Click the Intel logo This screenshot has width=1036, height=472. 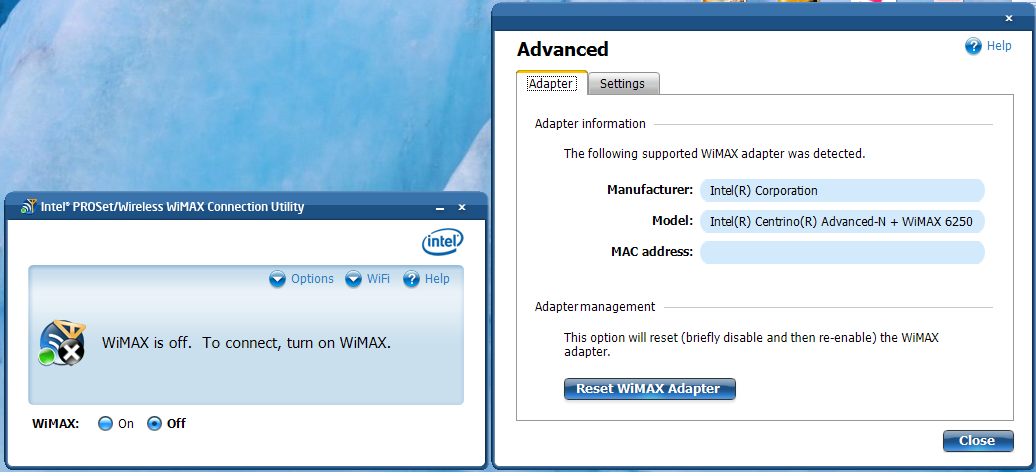(x=443, y=243)
